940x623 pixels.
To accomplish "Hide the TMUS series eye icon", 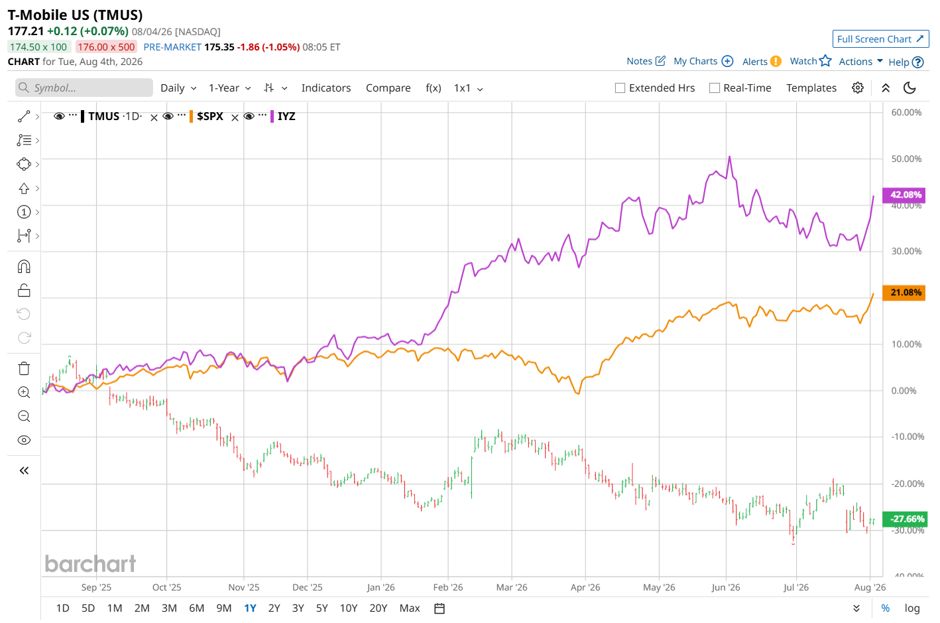I will tap(59, 116).
